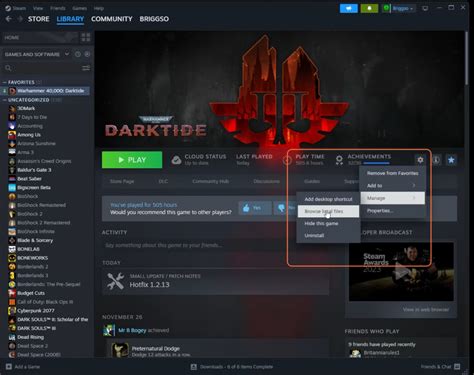Go forward with the right arrow

[x=20, y=19]
